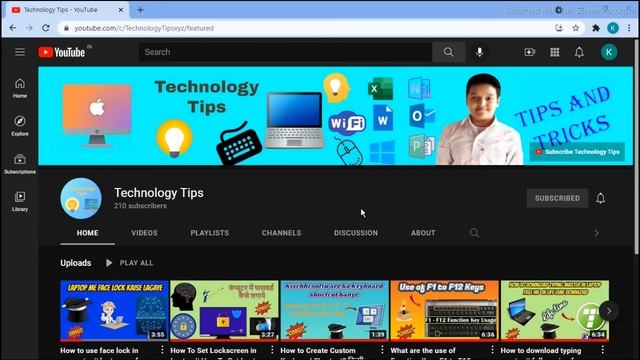640x360 pixels.
Task: Open Library in the left sidebar
Action: coord(20,201)
